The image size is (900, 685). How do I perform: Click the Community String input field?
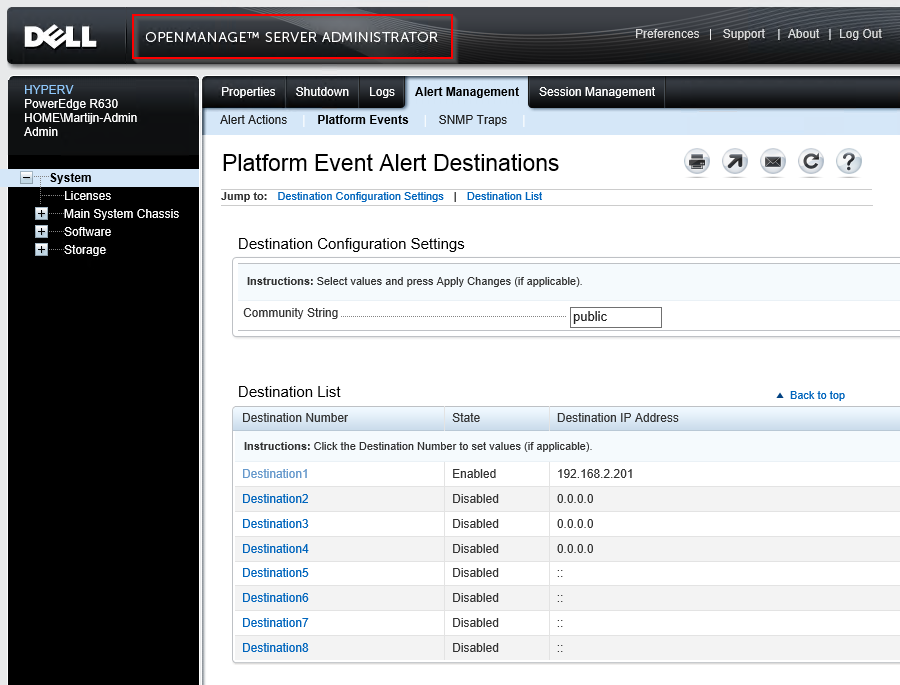pos(615,317)
